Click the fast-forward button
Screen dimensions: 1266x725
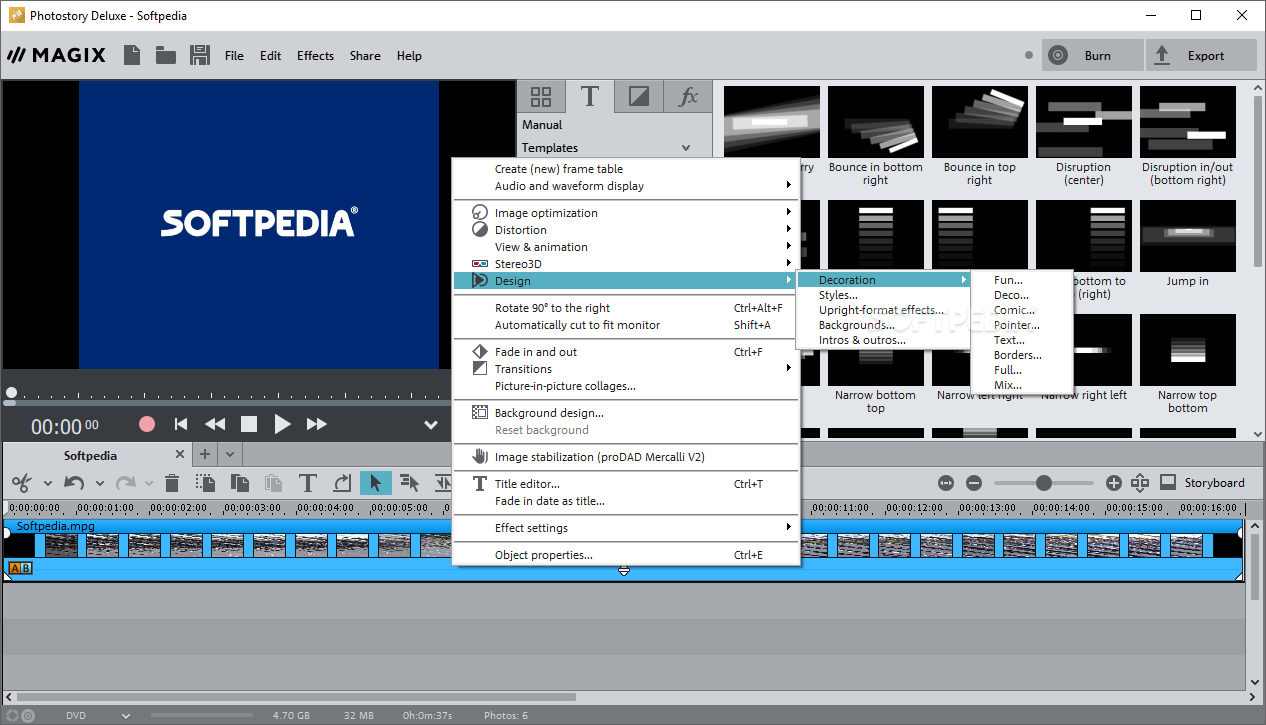[317, 424]
